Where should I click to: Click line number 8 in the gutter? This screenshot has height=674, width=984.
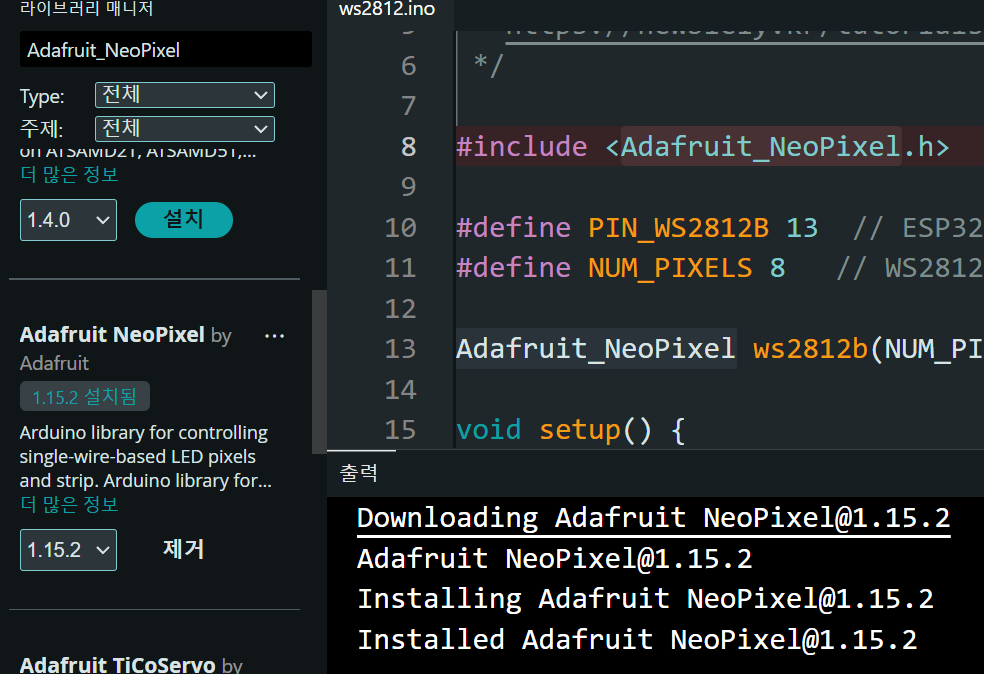tap(409, 147)
